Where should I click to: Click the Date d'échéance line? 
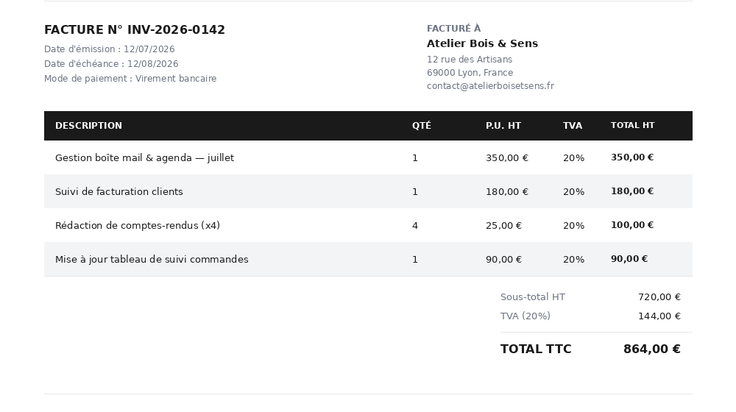(111, 64)
